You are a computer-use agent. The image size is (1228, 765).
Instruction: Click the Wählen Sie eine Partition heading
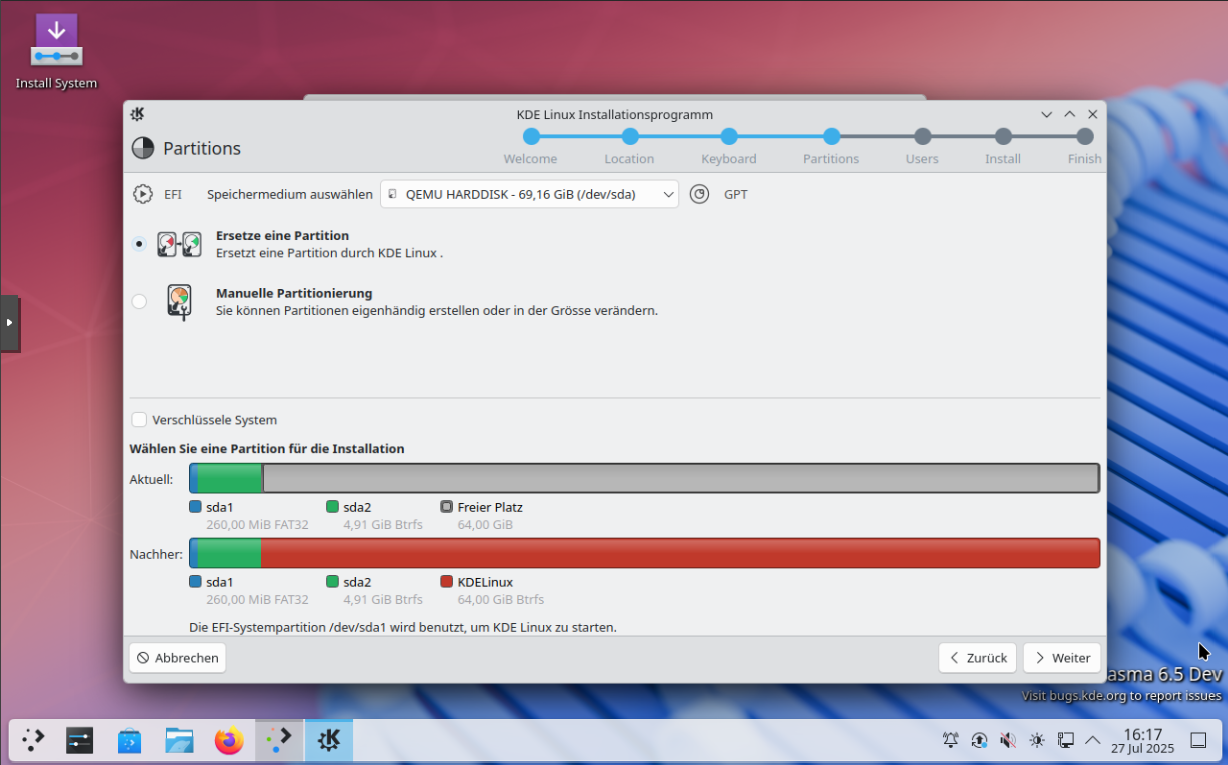pos(267,449)
